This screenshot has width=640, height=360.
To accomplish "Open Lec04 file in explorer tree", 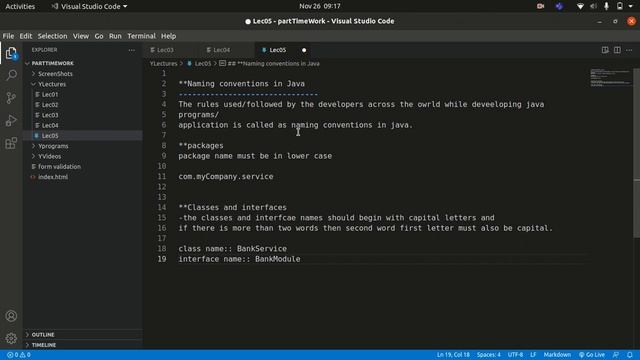I will click(50, 125).
